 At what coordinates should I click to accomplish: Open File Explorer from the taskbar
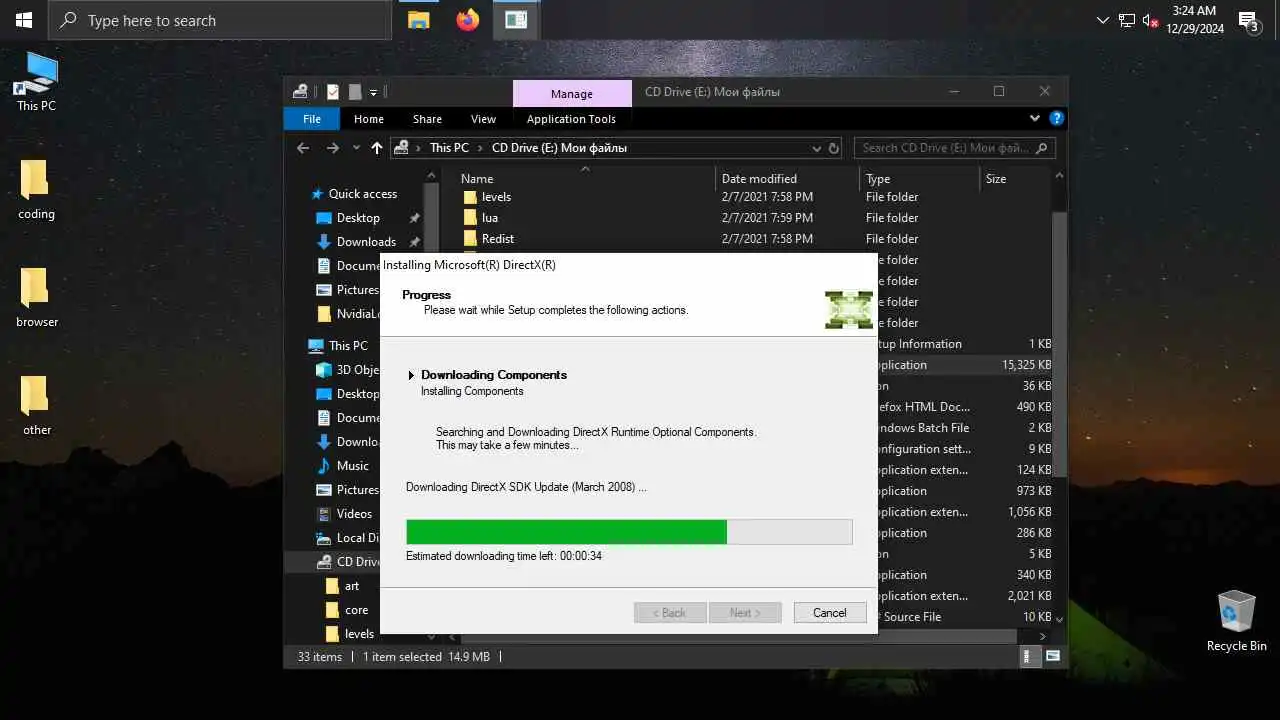(418, 20)
